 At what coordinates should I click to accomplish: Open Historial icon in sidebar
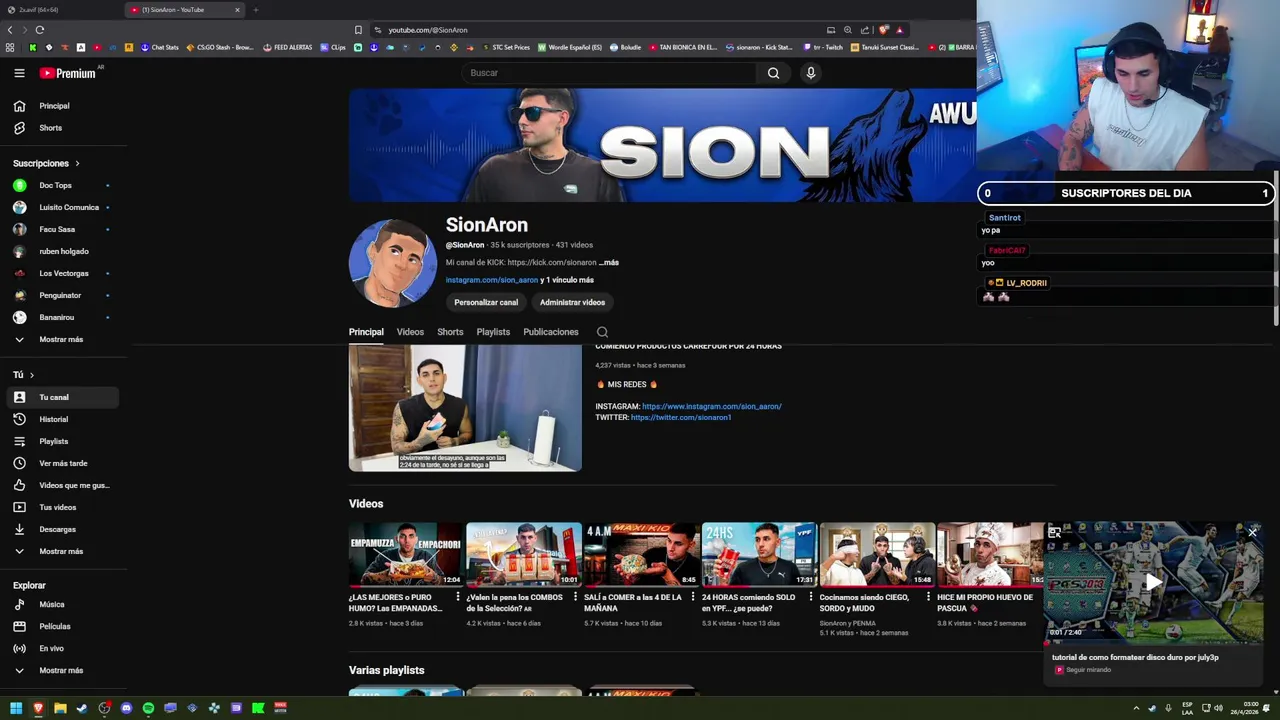tap(19, 419)
